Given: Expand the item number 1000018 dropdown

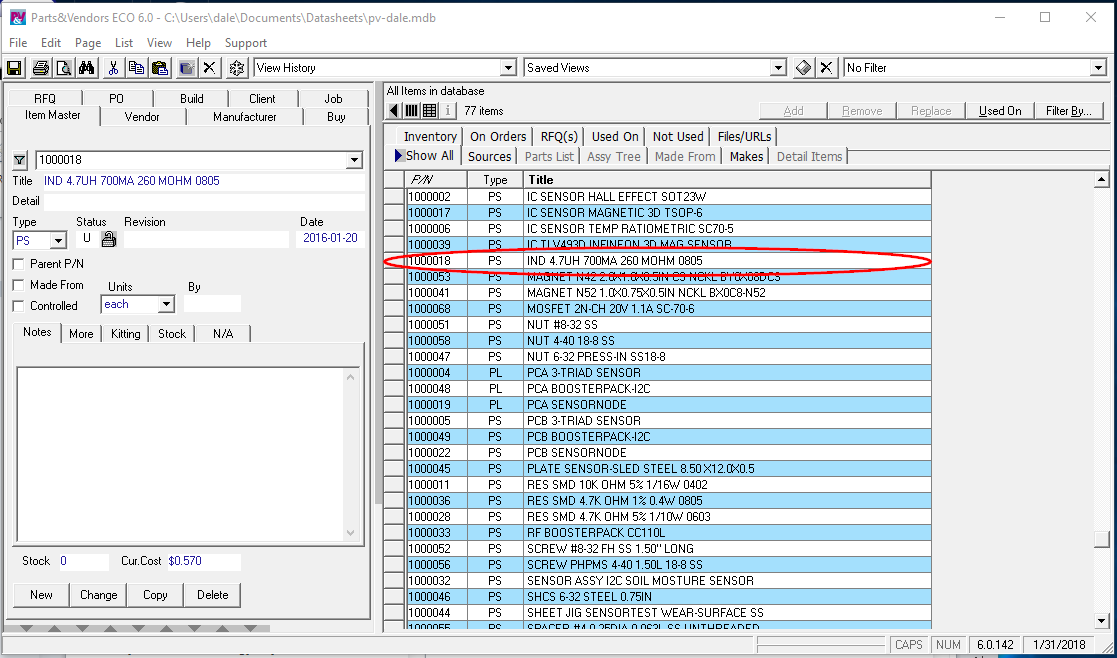Looking at the screenshot, I should pyautogui.click(x=355, y=161).
